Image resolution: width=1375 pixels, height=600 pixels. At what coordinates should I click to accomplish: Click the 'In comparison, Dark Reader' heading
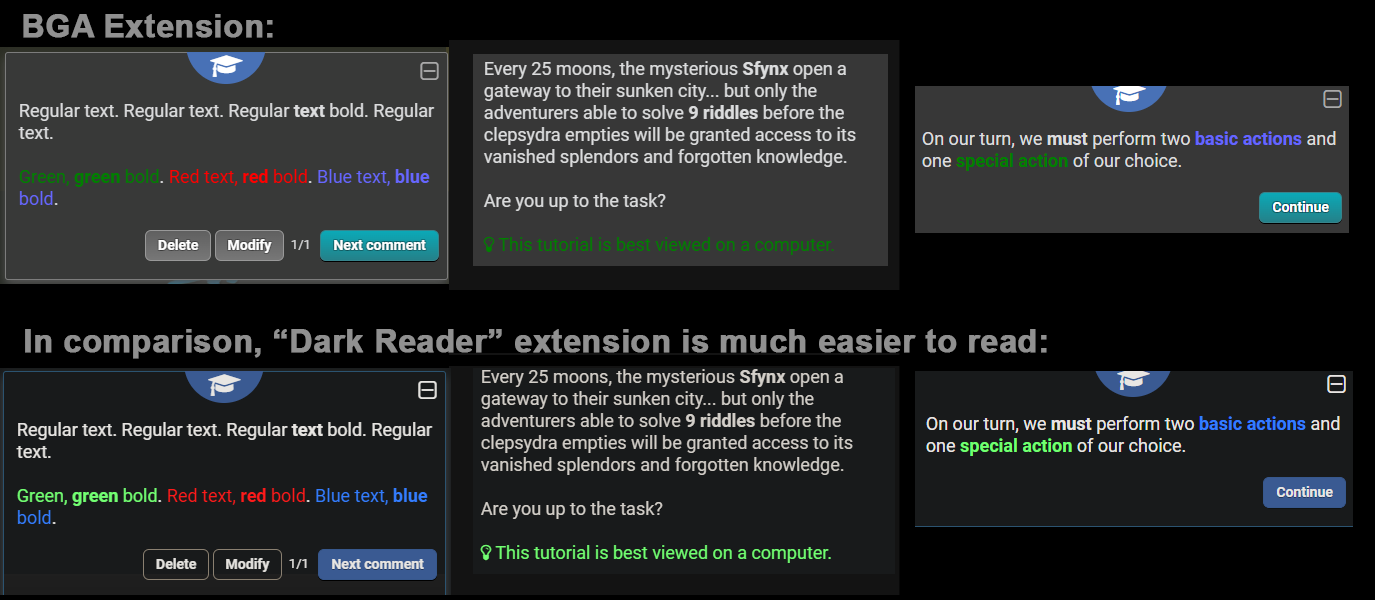(x=536, y=342)
